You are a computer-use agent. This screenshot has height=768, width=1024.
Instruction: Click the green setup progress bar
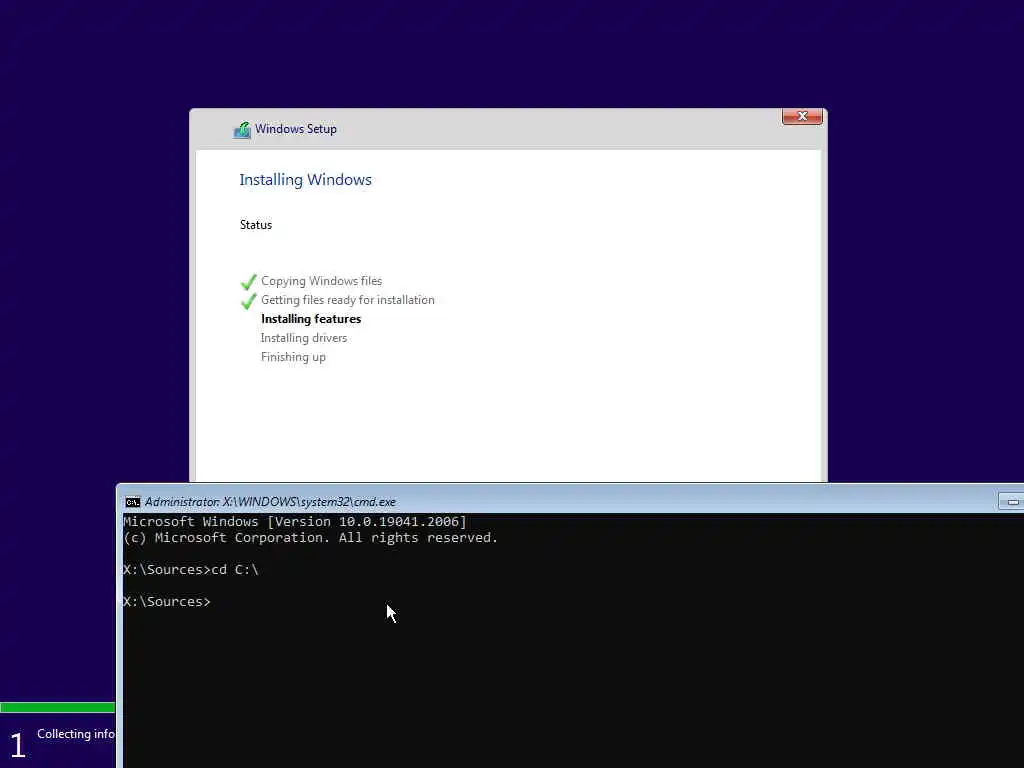click(57, 707)
